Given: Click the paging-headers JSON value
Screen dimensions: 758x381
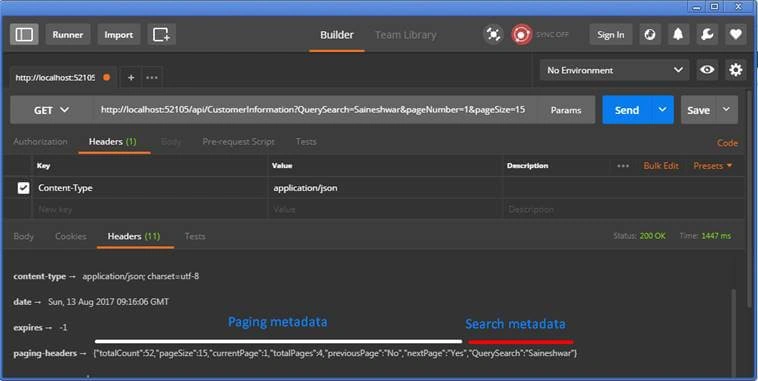Looking at the screenshot, I should [335, 353].
